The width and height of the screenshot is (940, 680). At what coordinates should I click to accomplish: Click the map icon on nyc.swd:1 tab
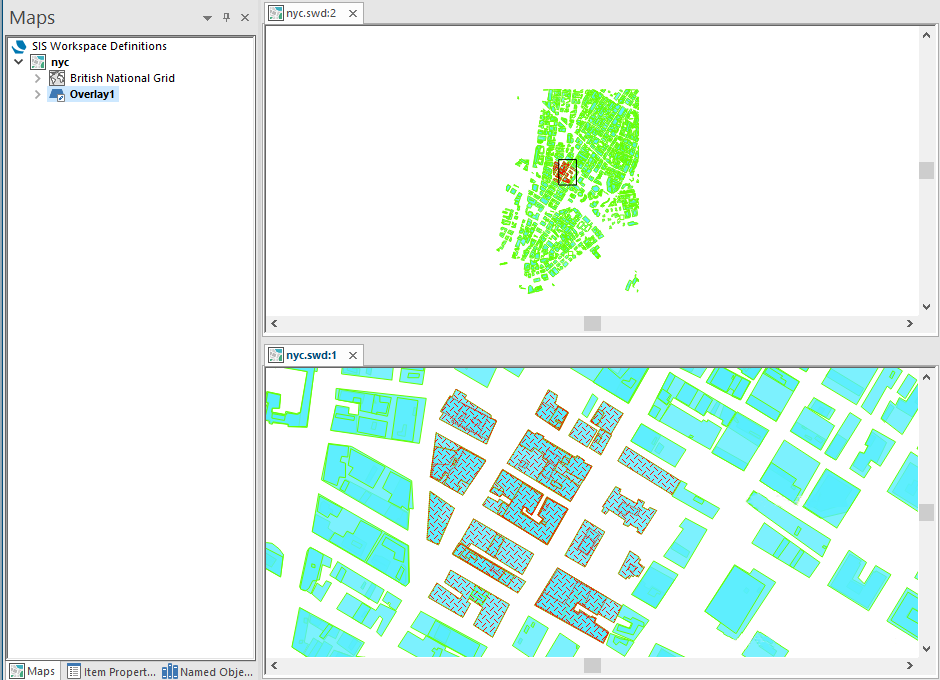click(276, 355)
